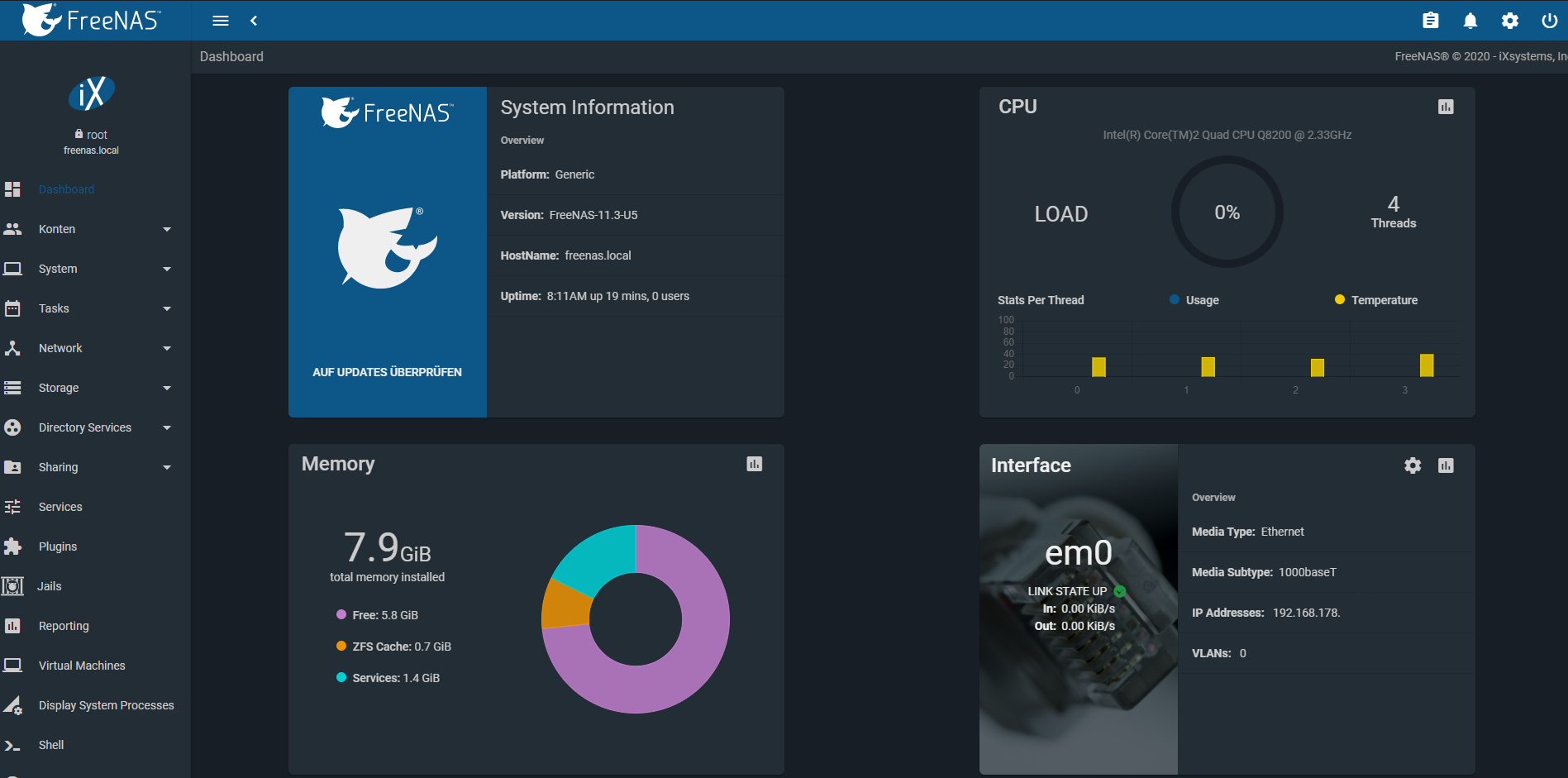This screenshot has height=778, width=1568.
Task: Click the thread 3 temperature bar
Action: (x=1427, y=365)
